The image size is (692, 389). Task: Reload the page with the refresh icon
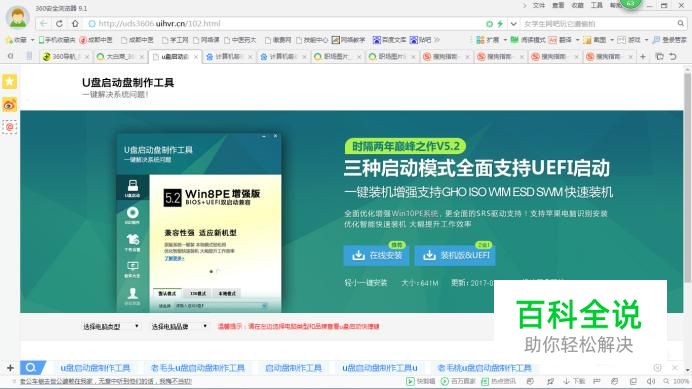[59, 23]
